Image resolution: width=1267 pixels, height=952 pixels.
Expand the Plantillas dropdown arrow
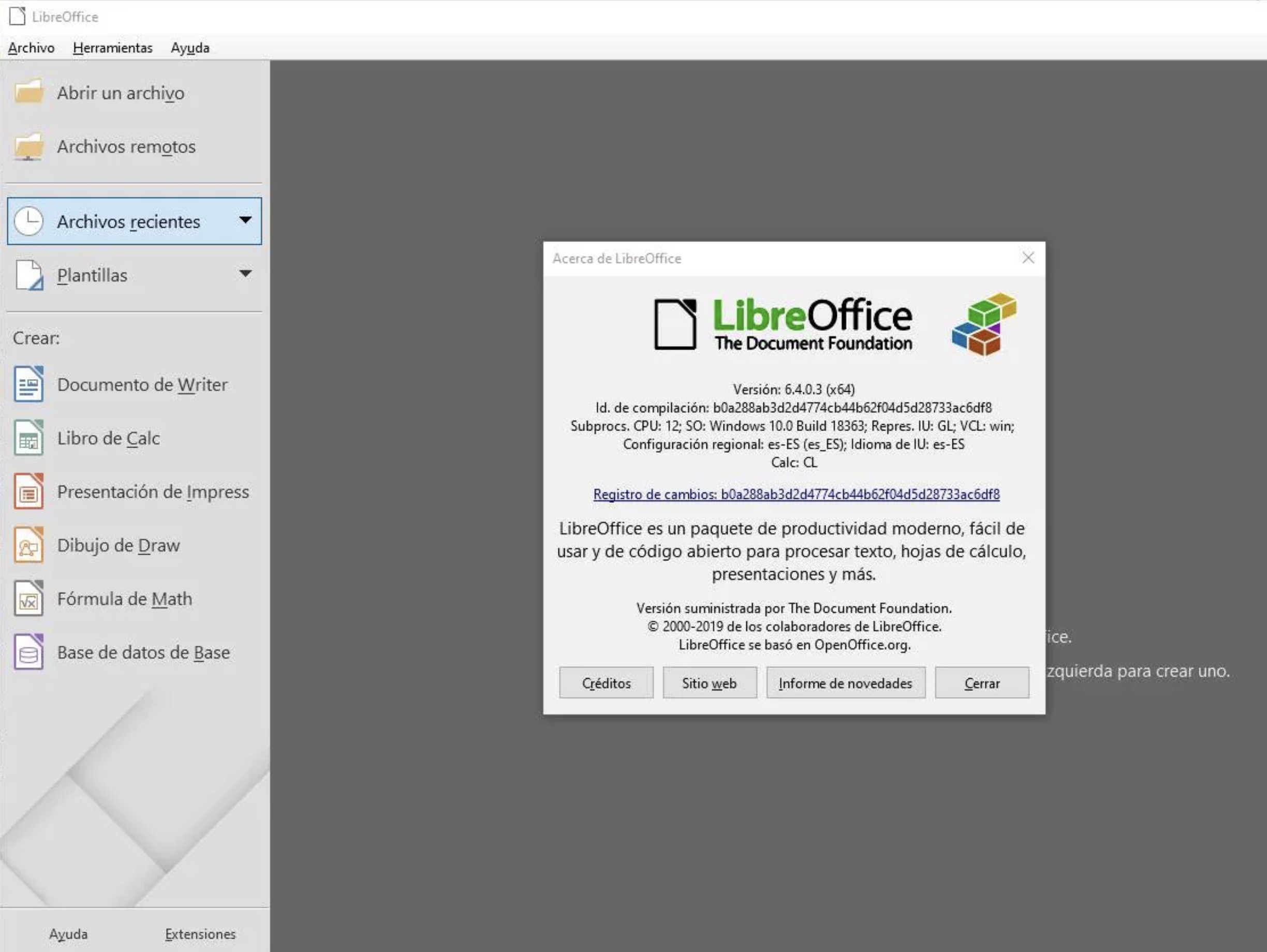[x=245, y=274]
